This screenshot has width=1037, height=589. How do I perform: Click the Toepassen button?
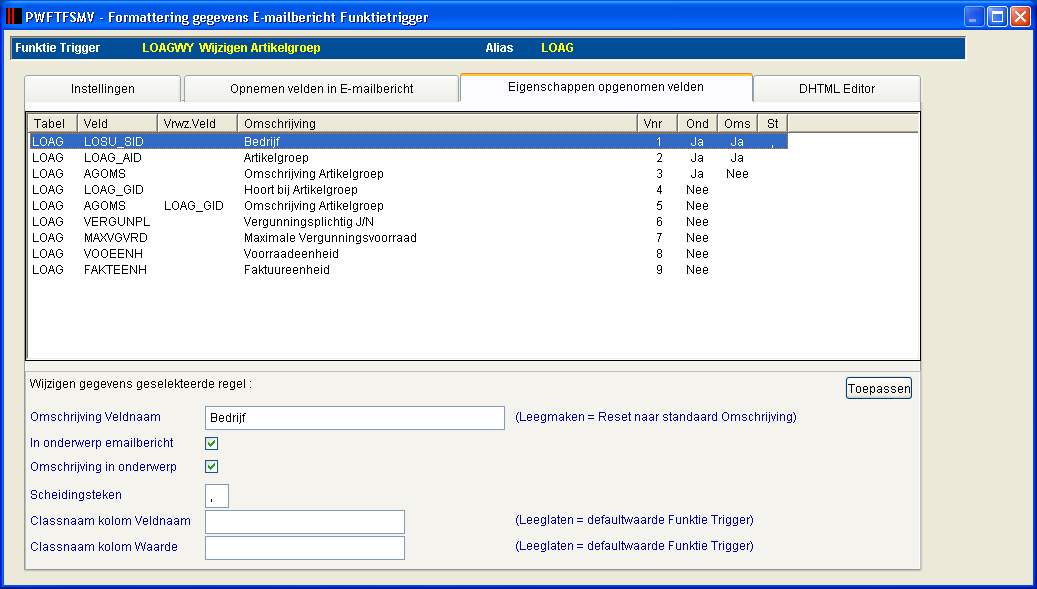pos(879,388)
